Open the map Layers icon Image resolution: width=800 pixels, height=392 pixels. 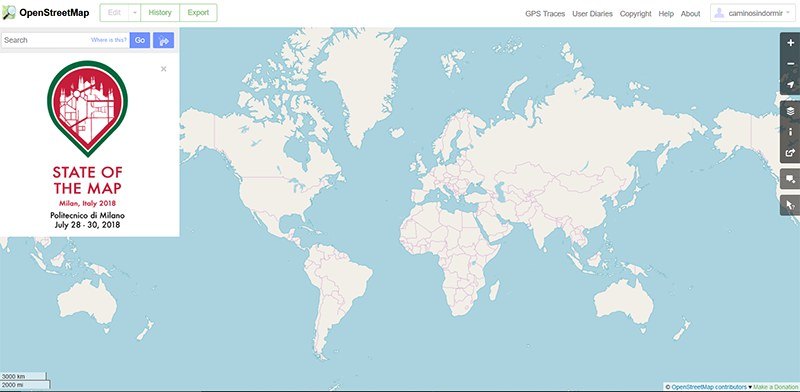790,111
